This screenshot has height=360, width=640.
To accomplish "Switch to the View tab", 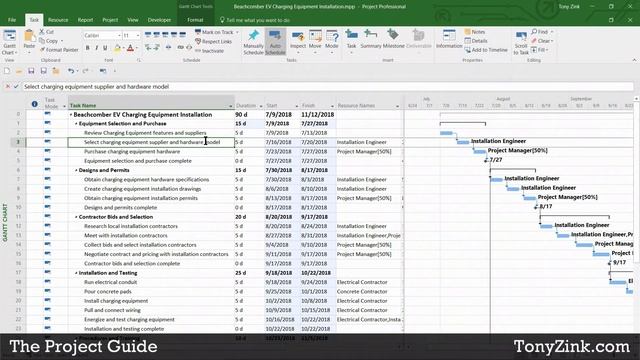I will [x=133, y=20].
